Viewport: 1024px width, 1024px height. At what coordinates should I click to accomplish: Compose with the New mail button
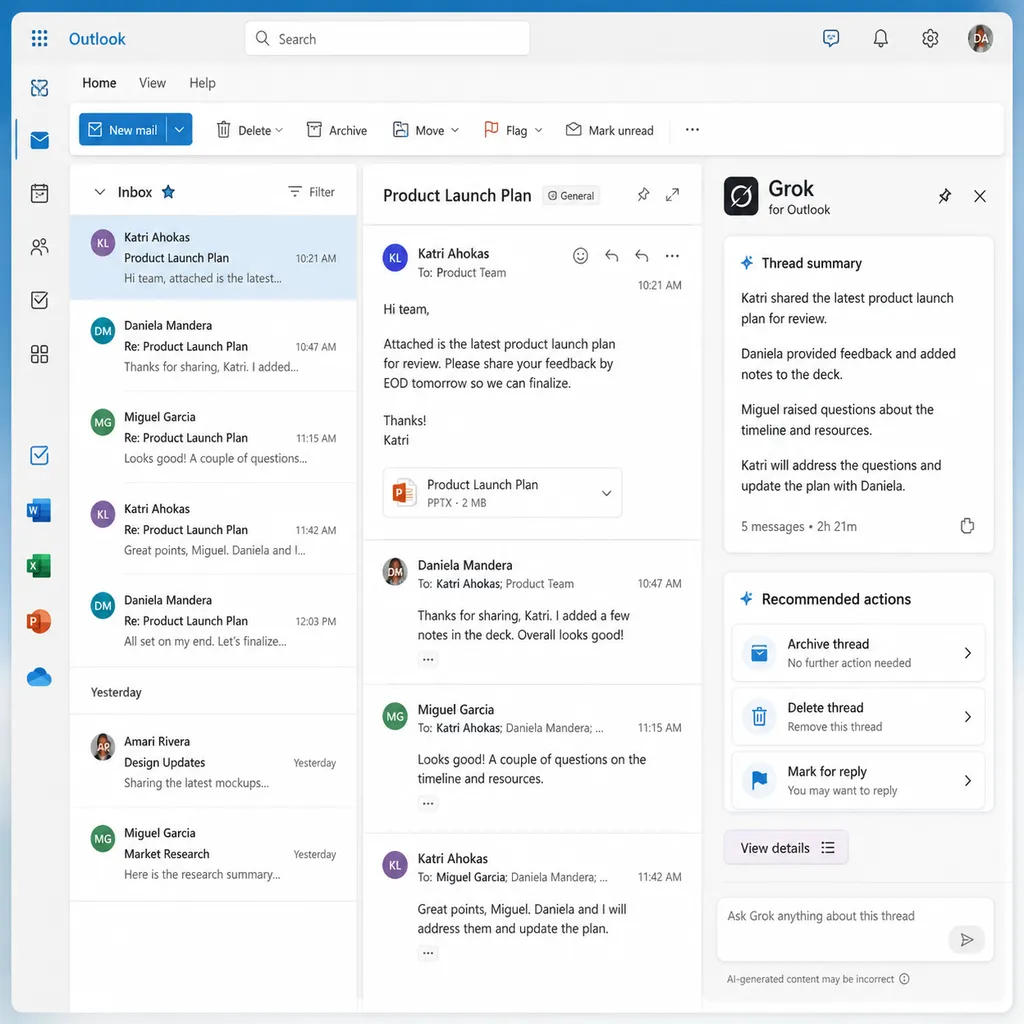point(123,129)
